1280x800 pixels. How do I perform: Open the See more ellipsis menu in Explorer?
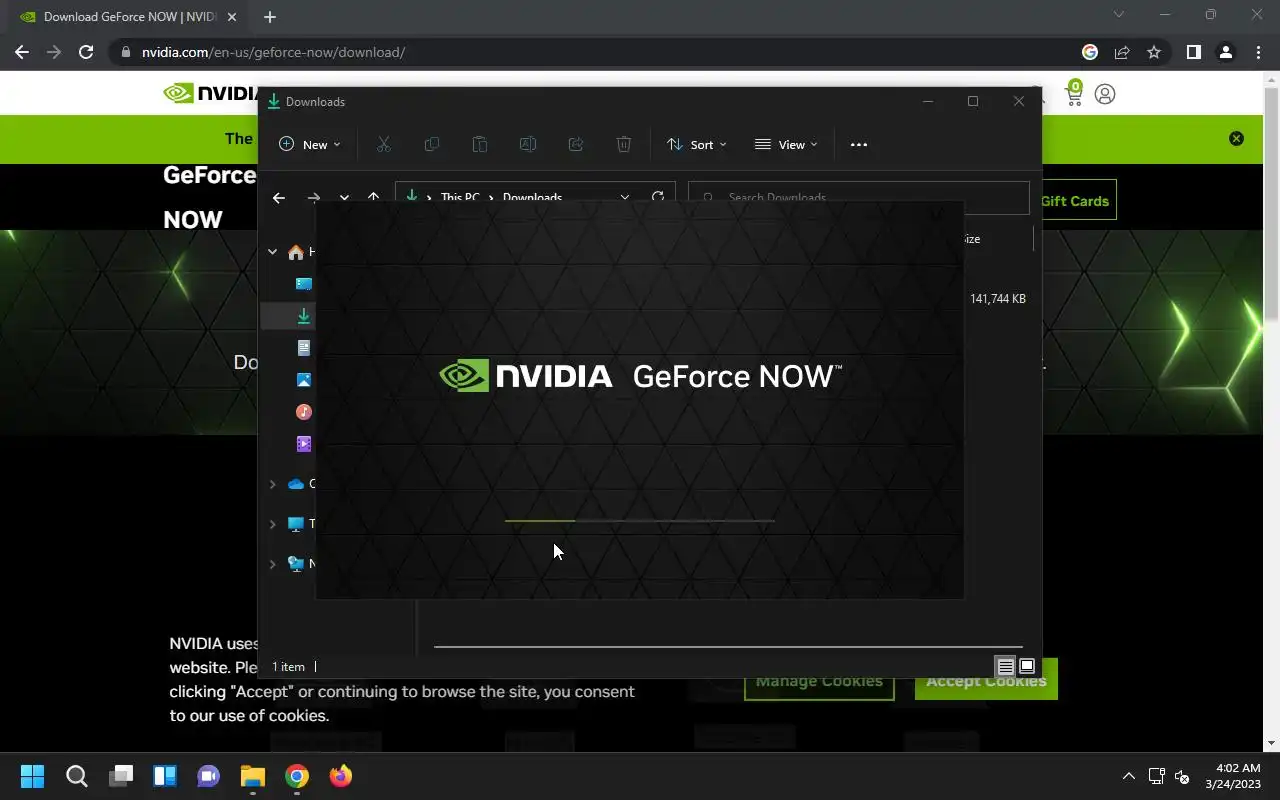pyautogui.click(x=858, y=144)
